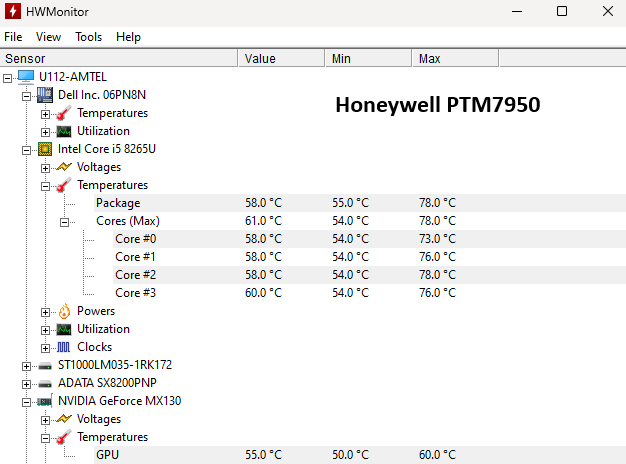Click the NVIDIA GeForce MX130 GPU icon
Image resolution: width=626 pixels, height=464 pixels.
point(45,401)
